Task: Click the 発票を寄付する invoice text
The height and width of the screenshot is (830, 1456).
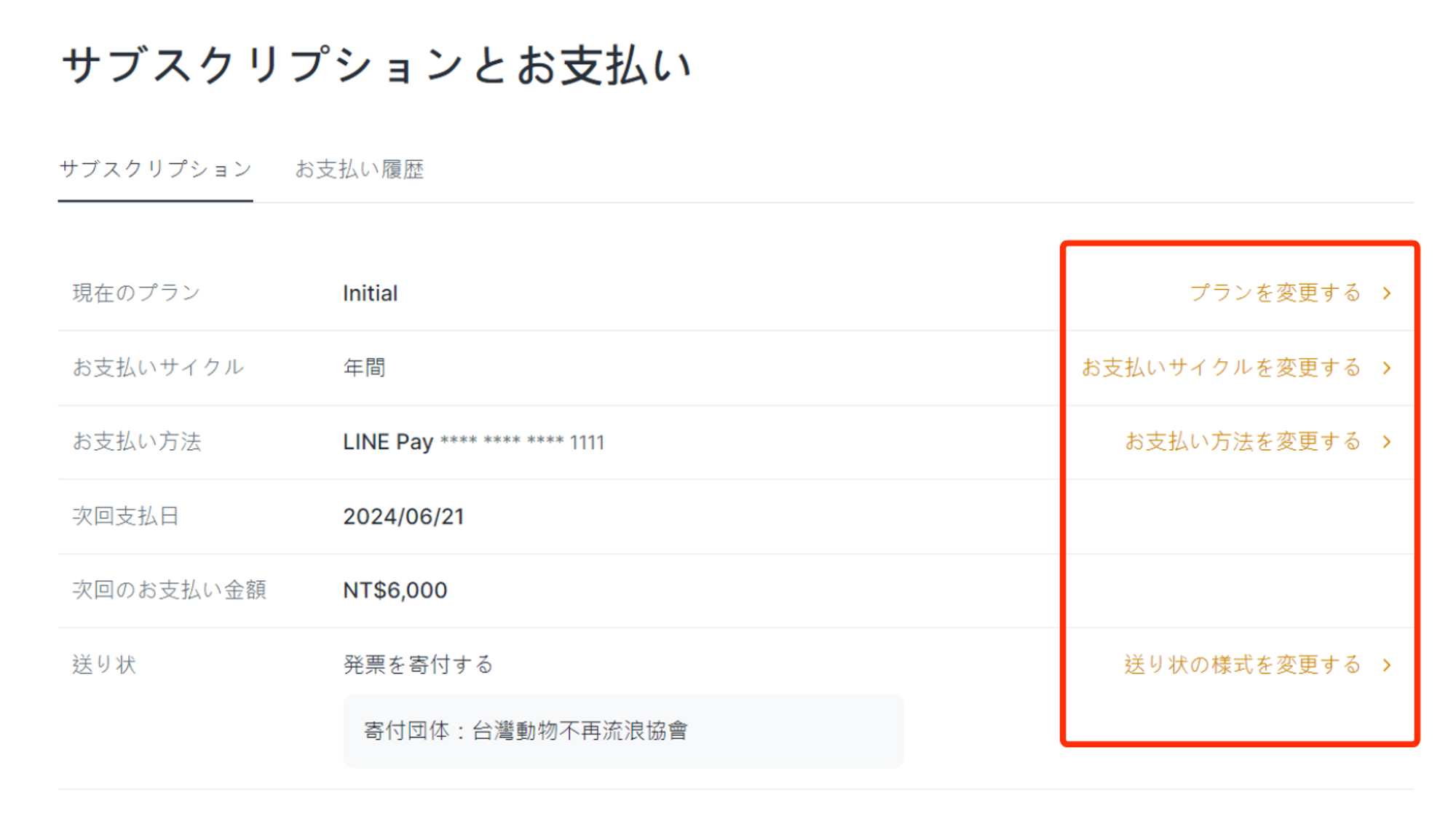Action: click(418, 665)
